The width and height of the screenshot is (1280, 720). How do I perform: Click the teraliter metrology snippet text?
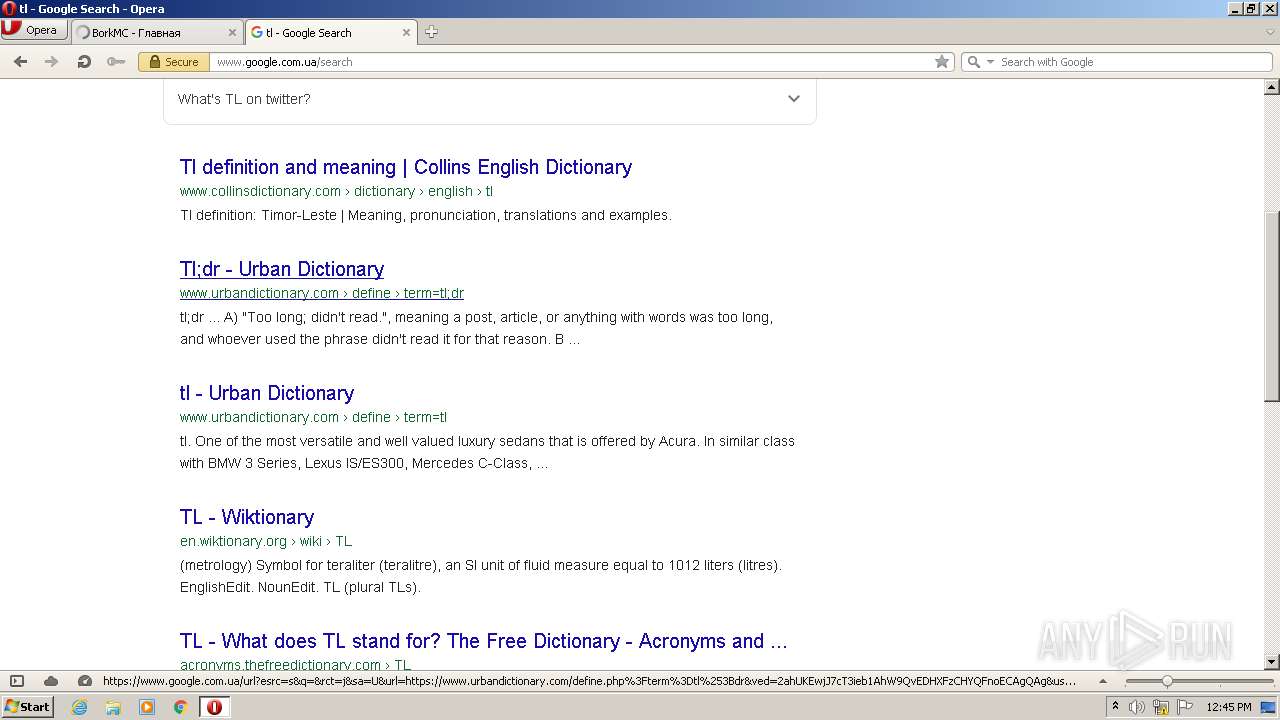481,576
